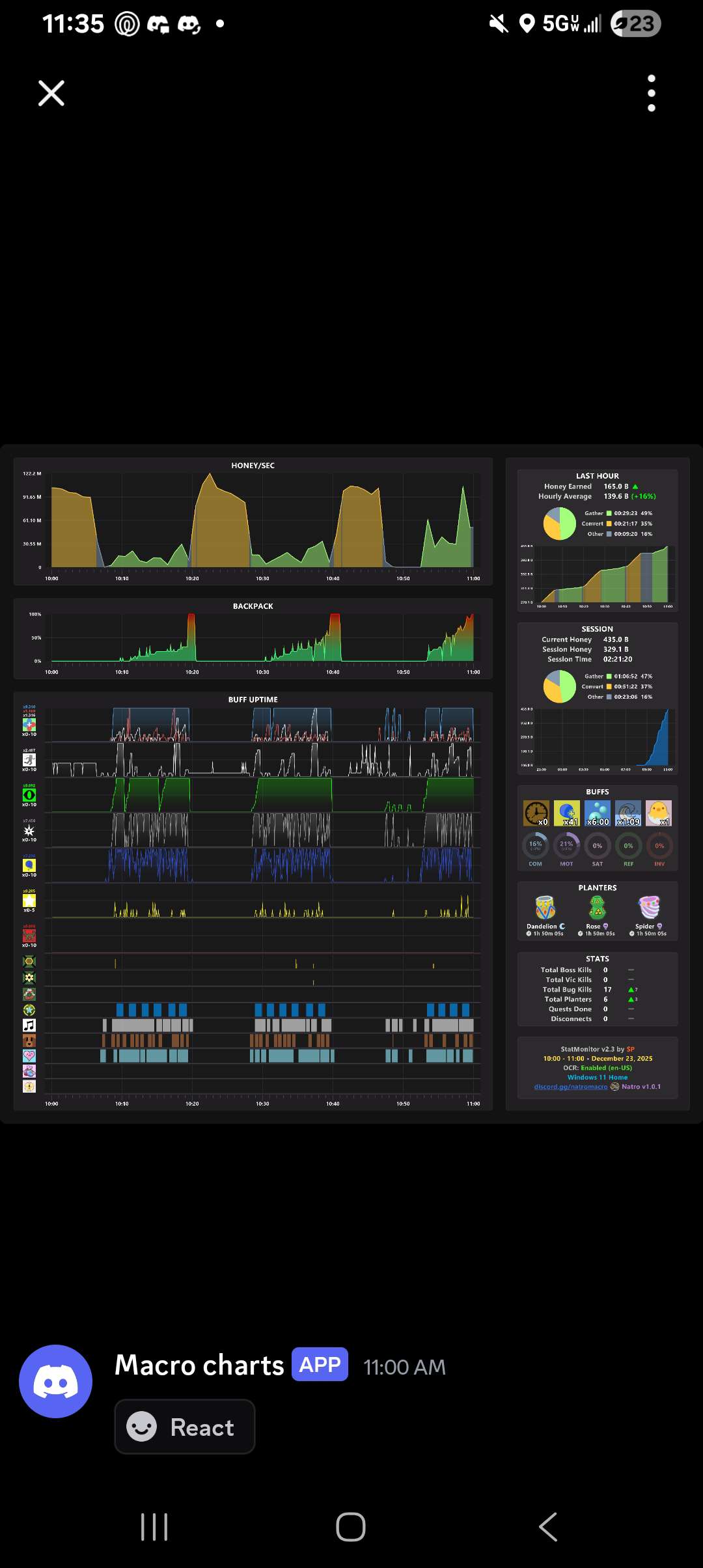This screenshot has height=1568, width=703.
Task: Tap the music note buff row icon
Action: pyautogui.click(x=29, y=1025)
